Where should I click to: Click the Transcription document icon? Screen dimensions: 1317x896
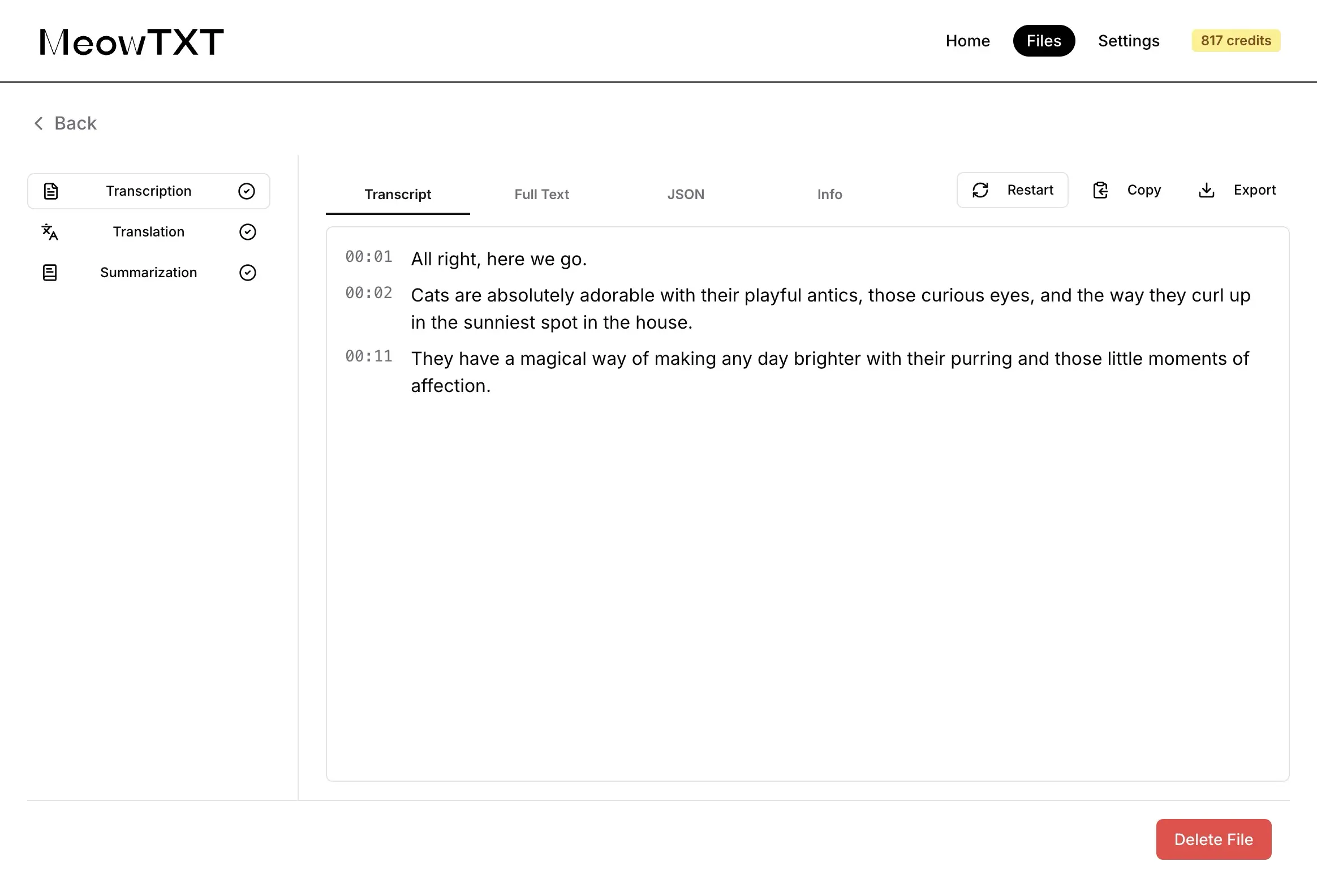[51, 191]
